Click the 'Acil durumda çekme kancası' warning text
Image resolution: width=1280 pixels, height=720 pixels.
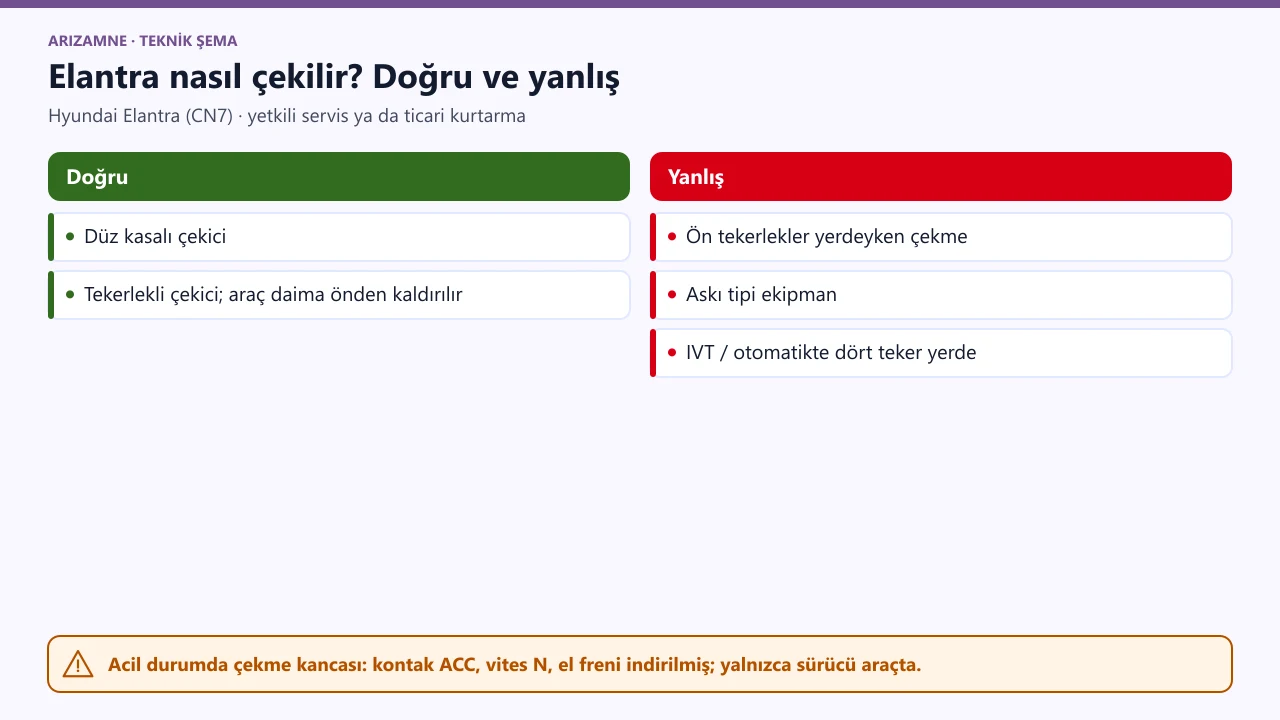[x=514, y=664]
